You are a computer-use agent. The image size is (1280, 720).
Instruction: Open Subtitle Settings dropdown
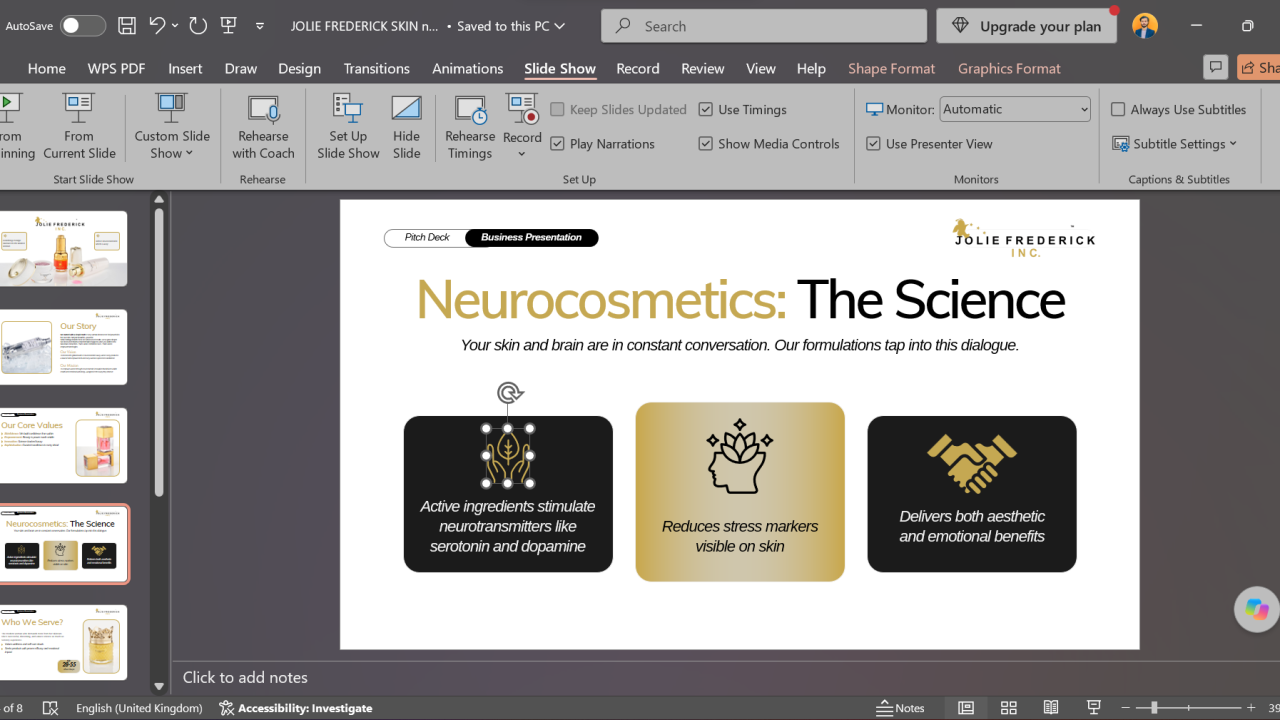click(1175, 144)
